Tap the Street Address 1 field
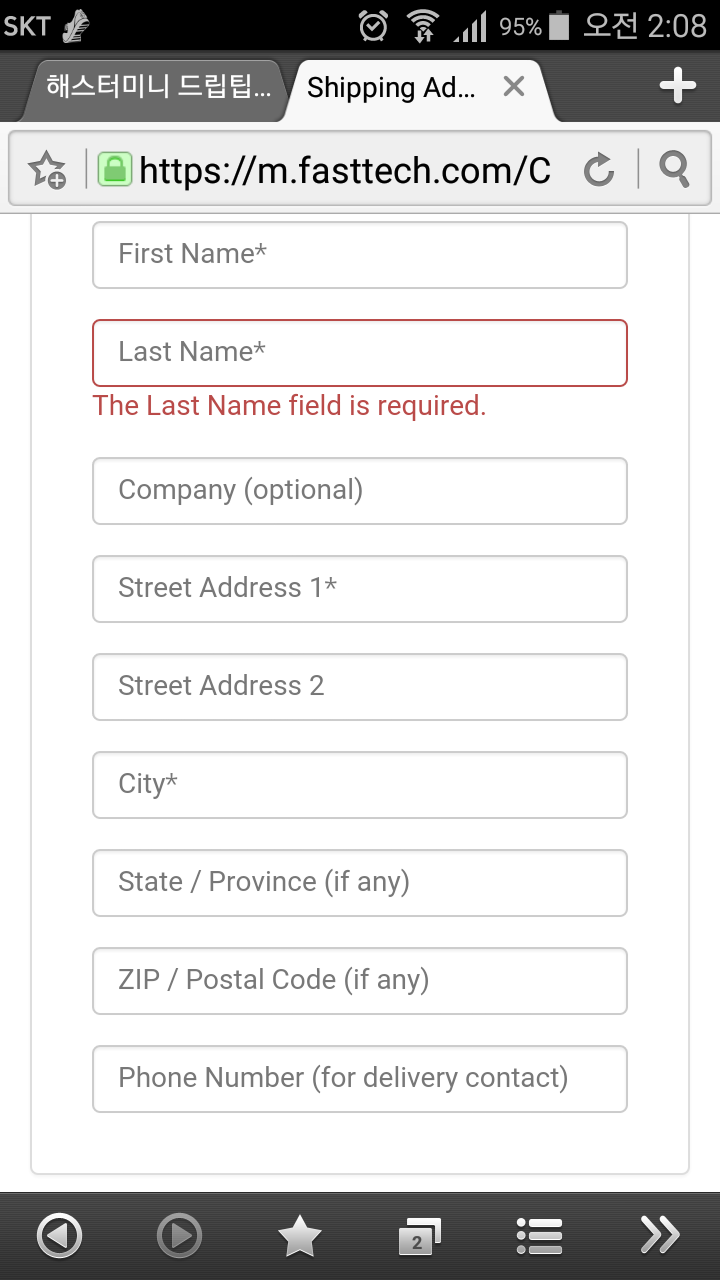This screenshot has height=1280, width=720. pos(360,589)
